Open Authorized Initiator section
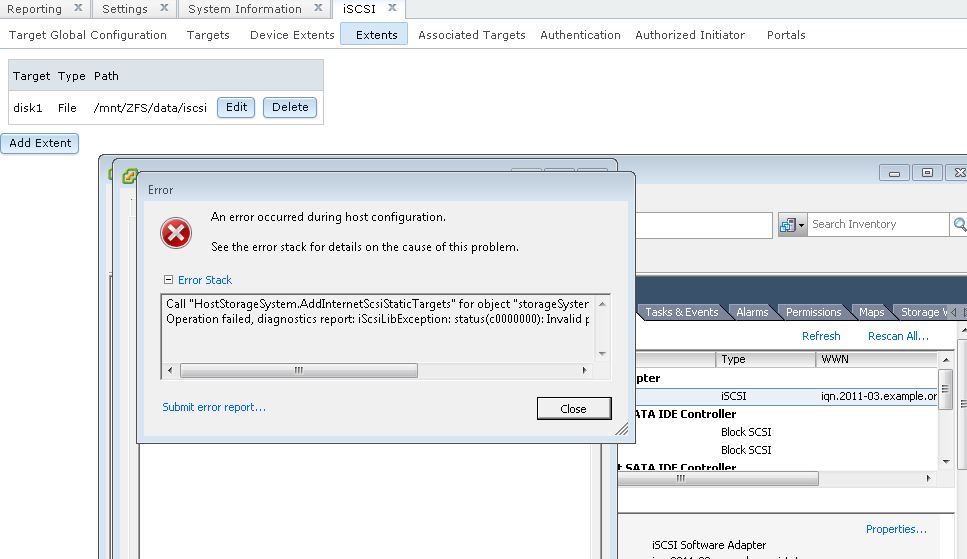 [690, 35]
